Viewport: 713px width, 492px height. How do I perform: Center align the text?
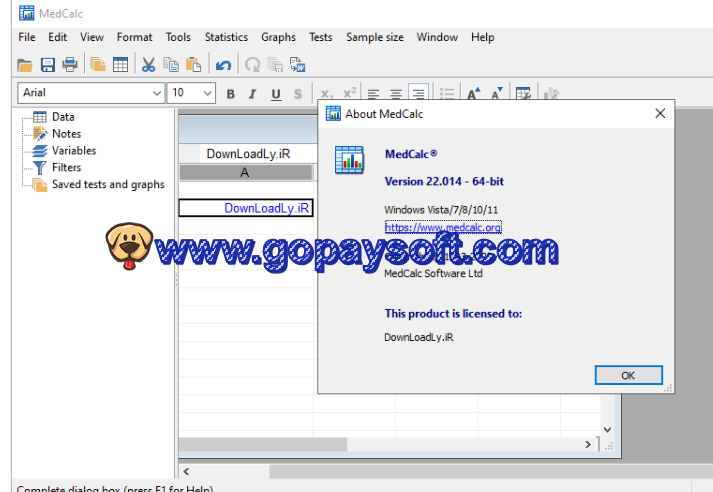[396, 94]
